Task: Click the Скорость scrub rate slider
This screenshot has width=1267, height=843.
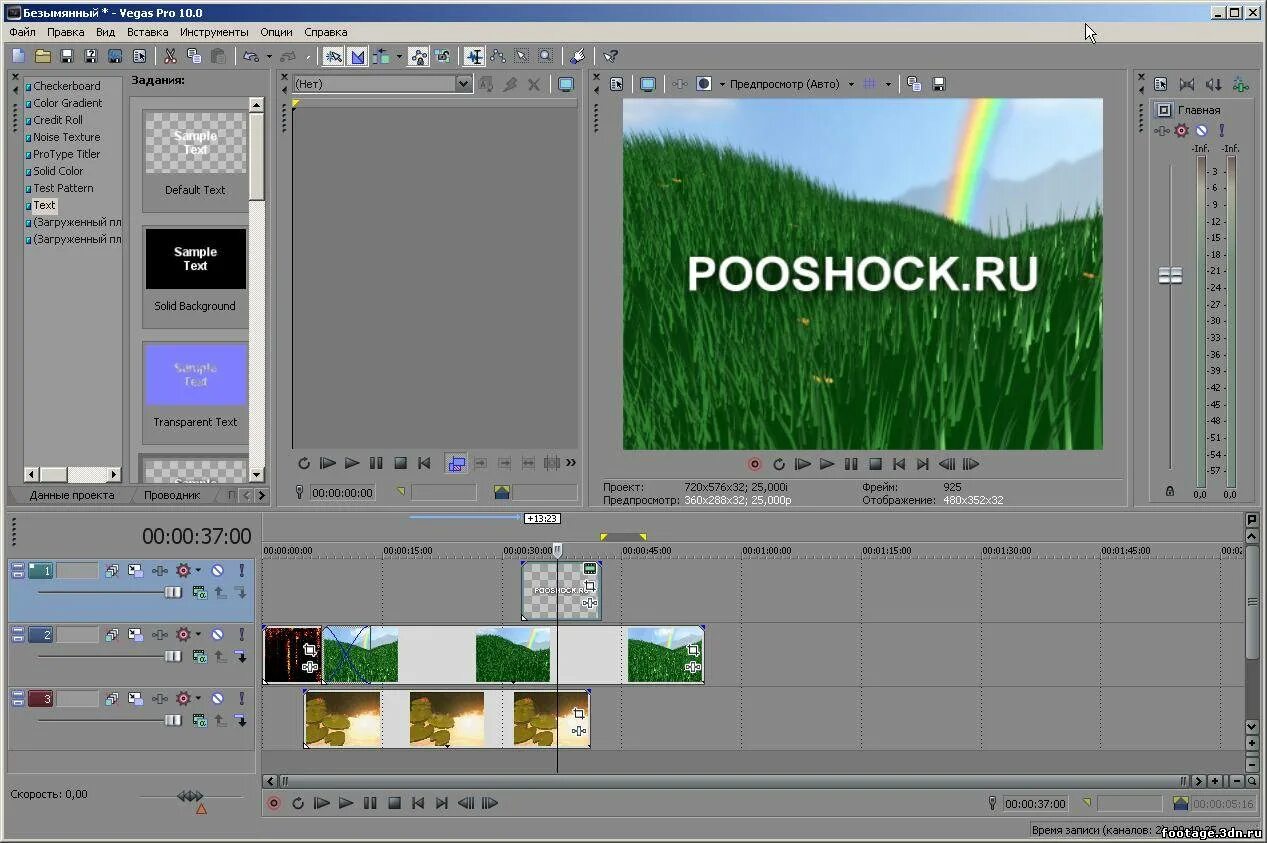Action: [x=190, y=797]
